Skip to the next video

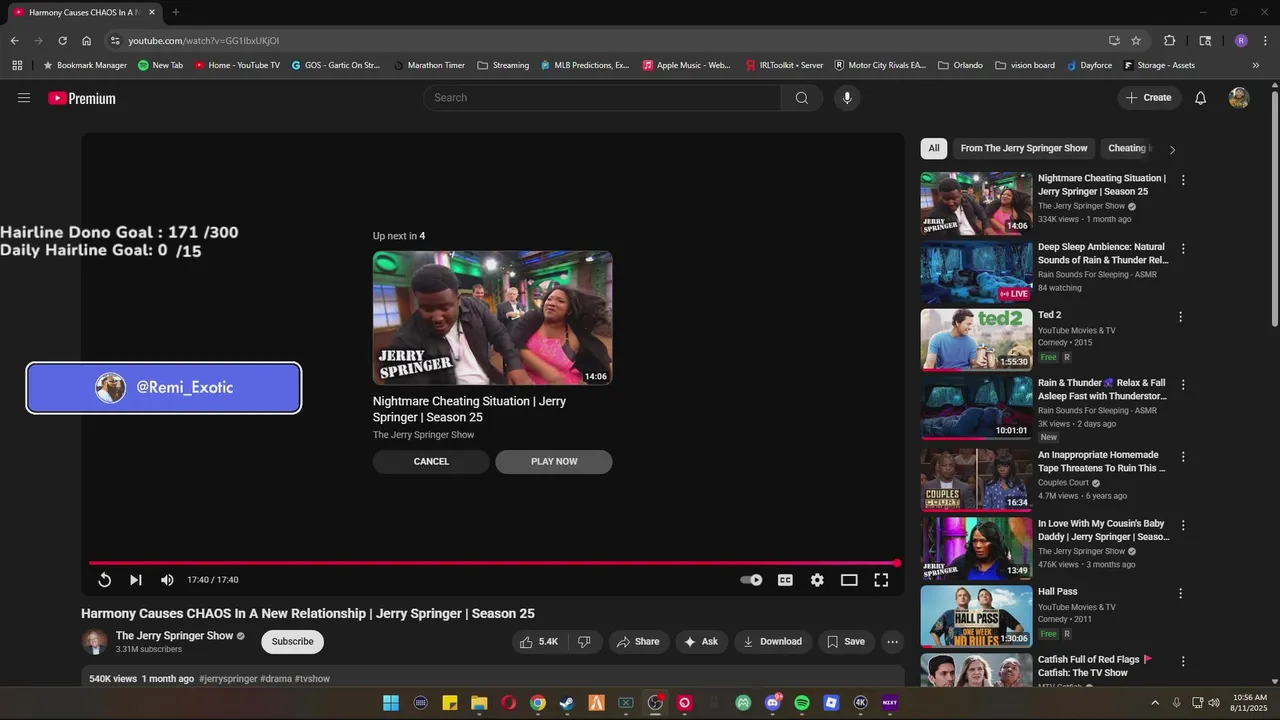tap(136, 580)
